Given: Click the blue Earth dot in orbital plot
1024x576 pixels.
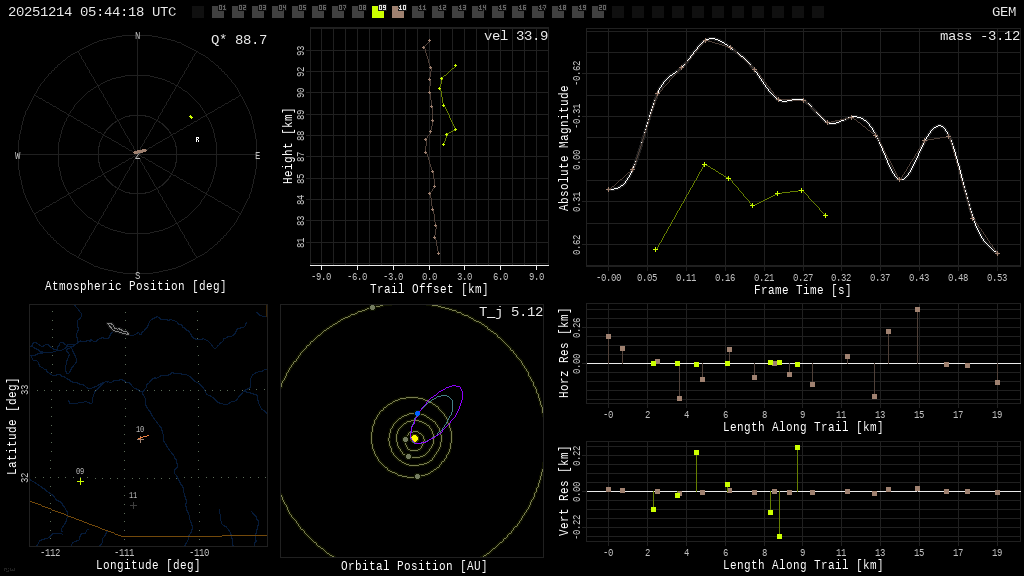Looking at the screenshot, I should click(x=417, y=413).
